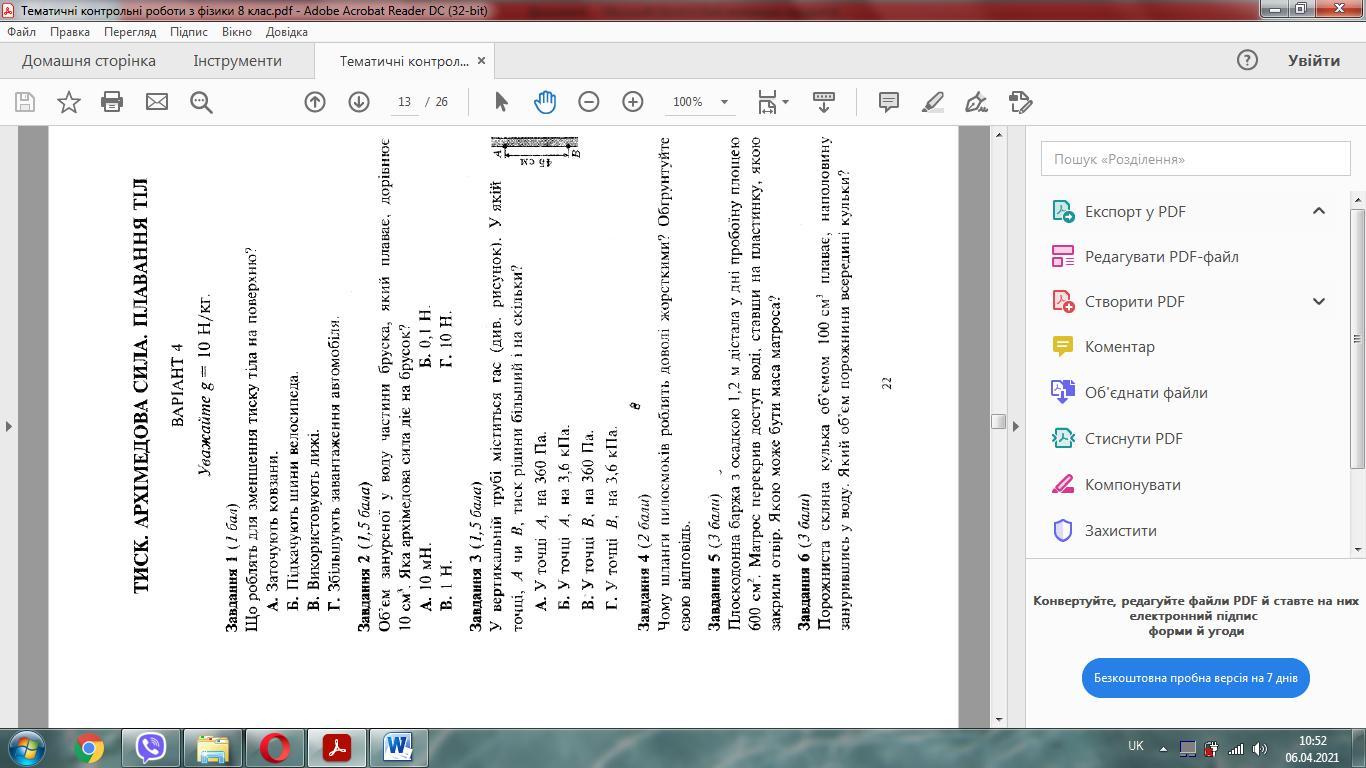Open the Comment tool in panel
The width and height of the screenshot is (1366, 768).
[x=1119, y=347]
